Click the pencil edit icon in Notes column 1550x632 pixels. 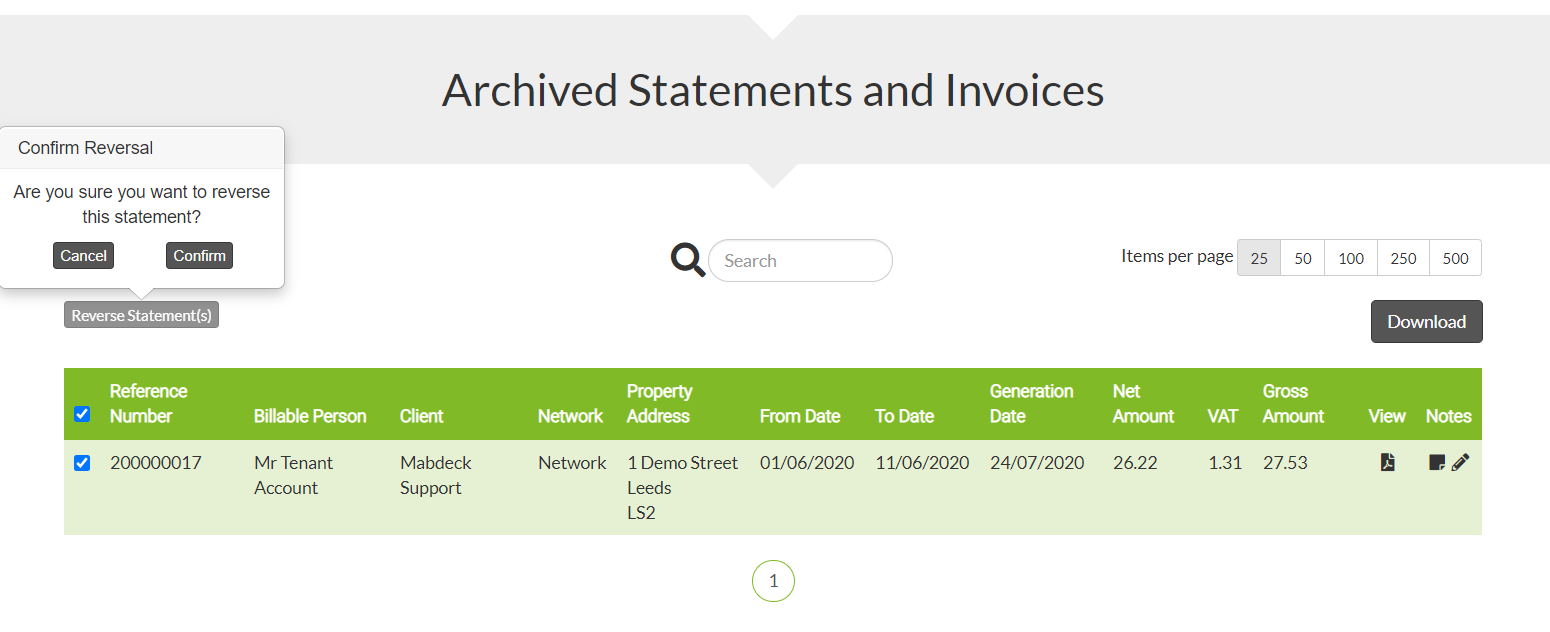coord(1460,462)
